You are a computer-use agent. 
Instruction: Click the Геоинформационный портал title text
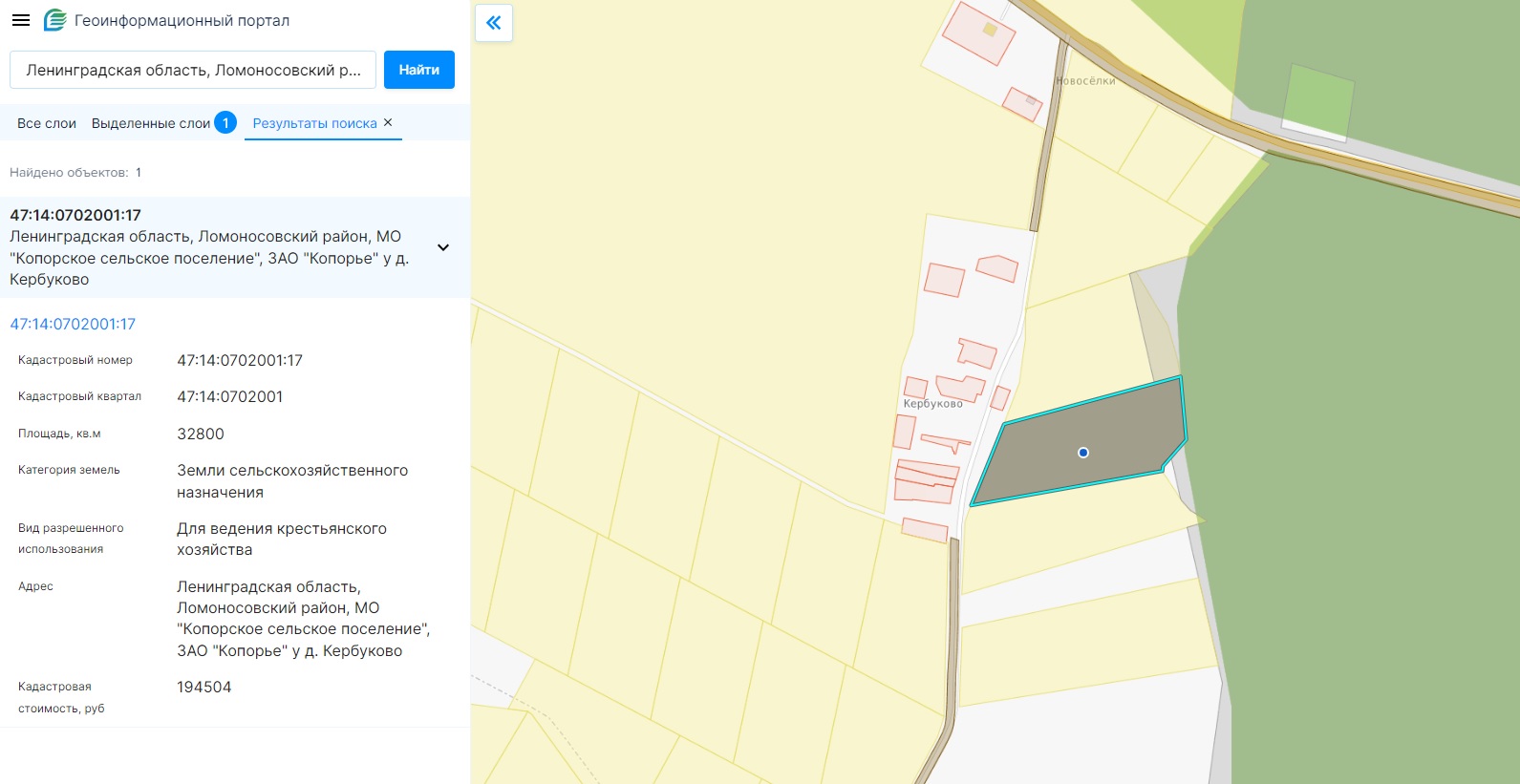182,20
